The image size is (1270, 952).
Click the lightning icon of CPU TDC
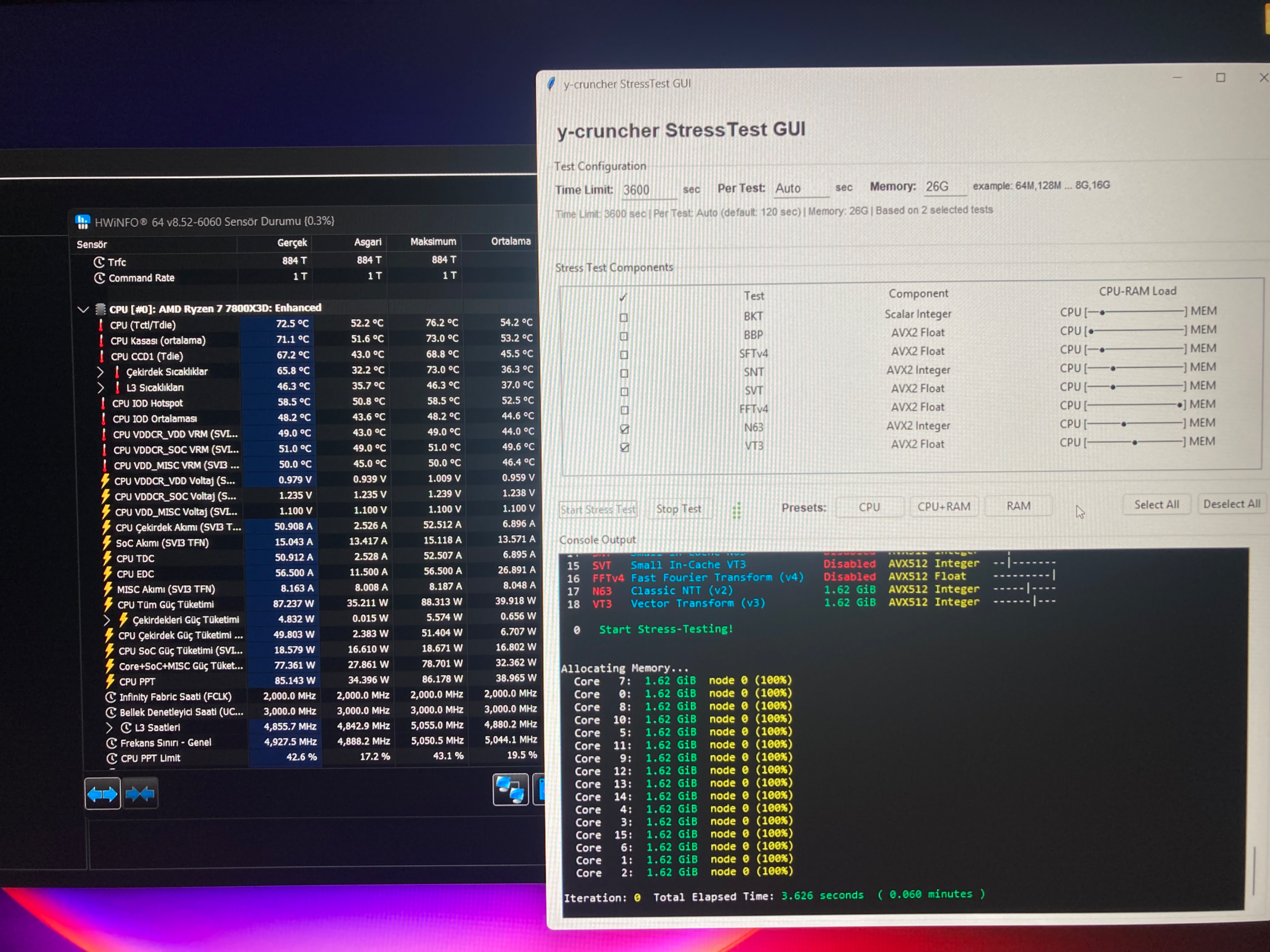pos(107,558)
